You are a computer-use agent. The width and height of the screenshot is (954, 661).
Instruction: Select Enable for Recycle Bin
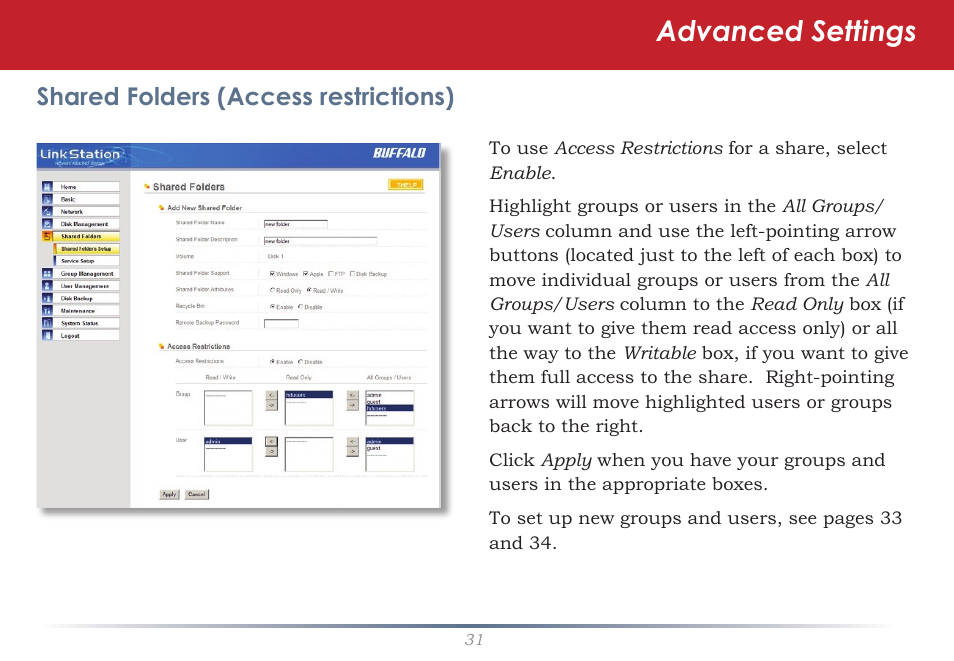273,307
